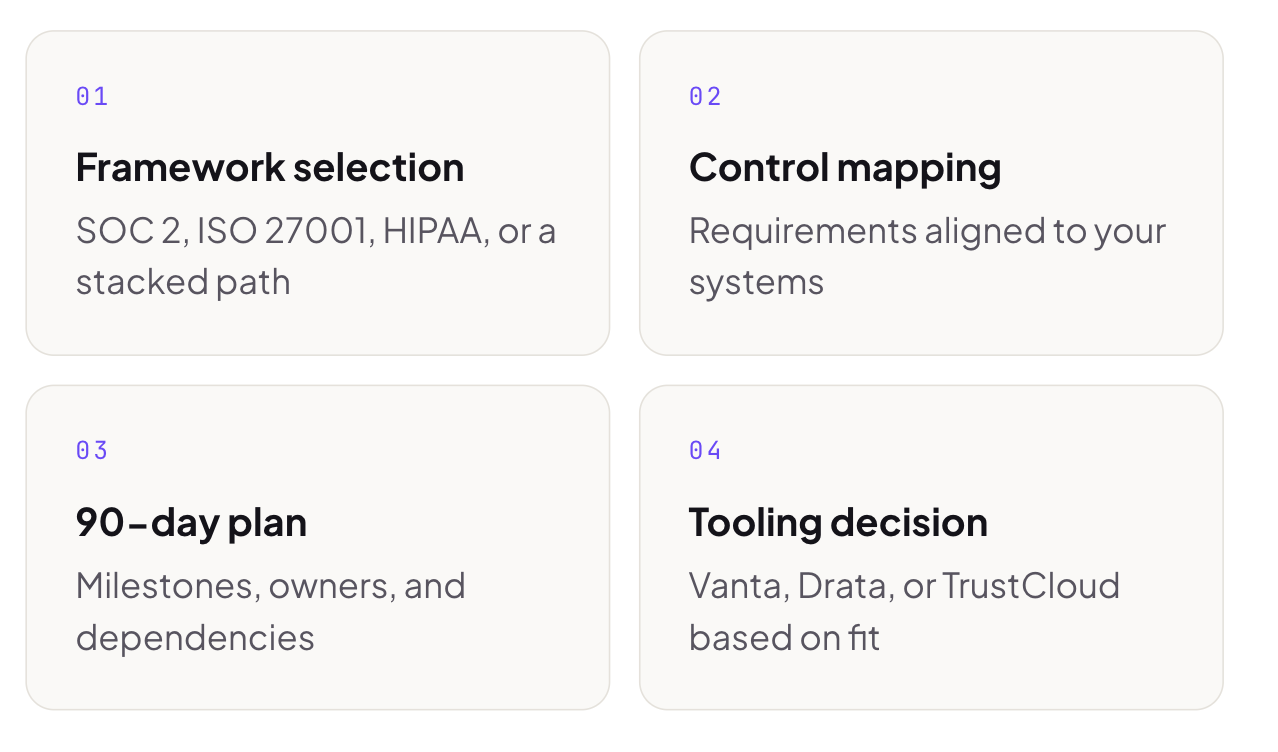This screenshot has width=1278, height=752.
Task: Click the 03 number label
Action: 92,450
